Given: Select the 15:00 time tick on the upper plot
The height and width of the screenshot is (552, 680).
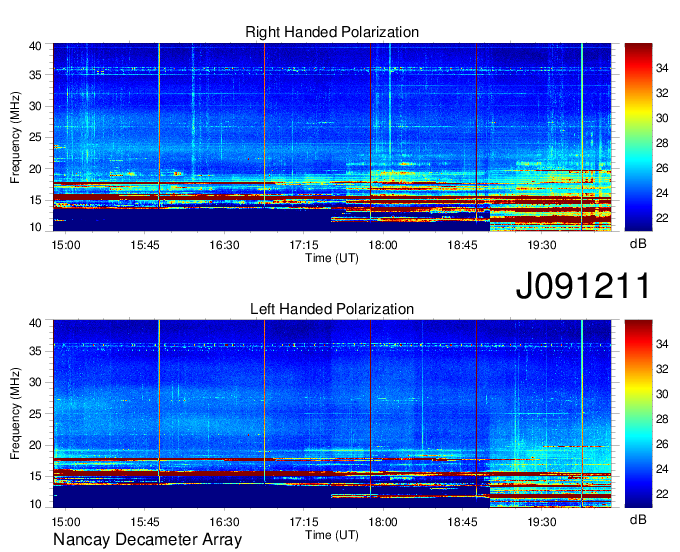Looking at the screenshot, I should click(x=66, y=245).
